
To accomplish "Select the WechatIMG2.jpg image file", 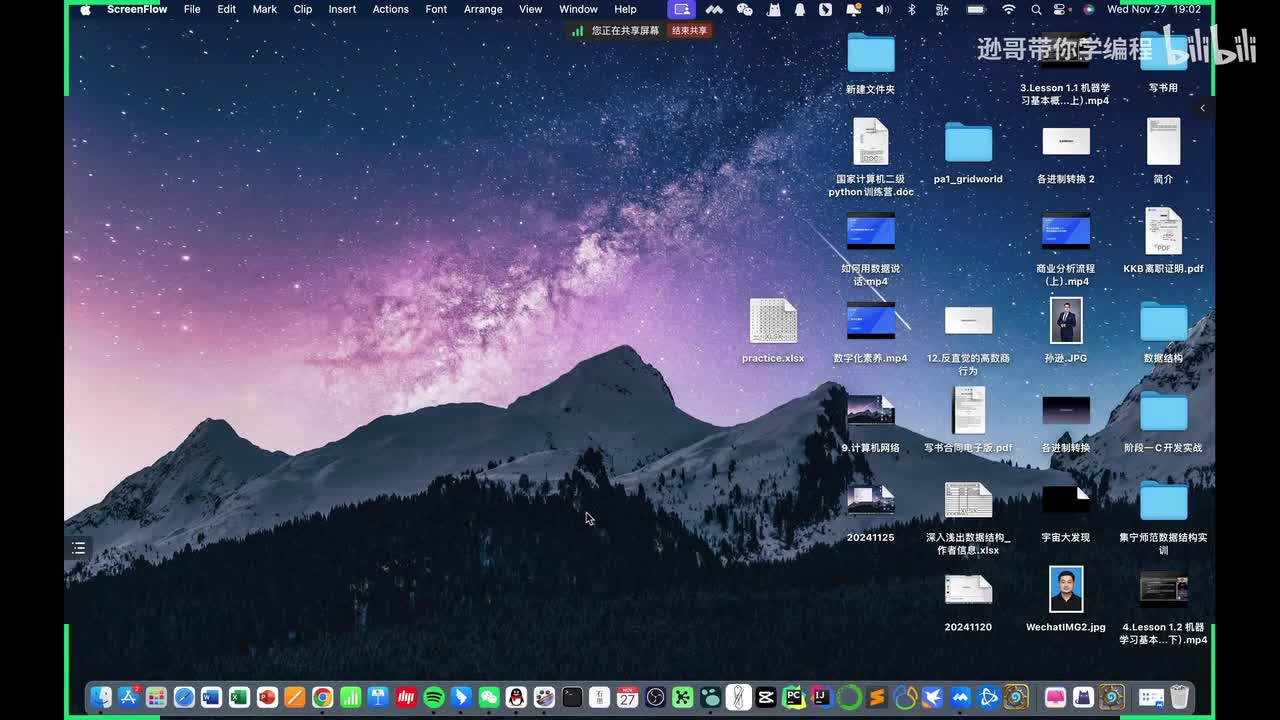I will [1066, 600].
